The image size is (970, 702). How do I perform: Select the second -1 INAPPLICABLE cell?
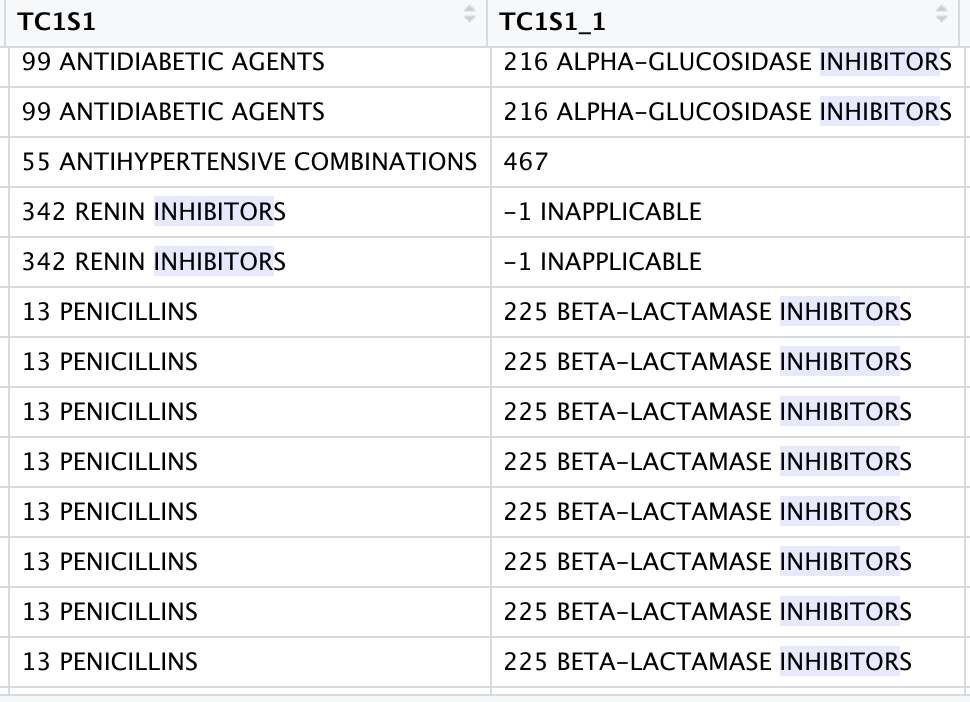pos(602,262)
